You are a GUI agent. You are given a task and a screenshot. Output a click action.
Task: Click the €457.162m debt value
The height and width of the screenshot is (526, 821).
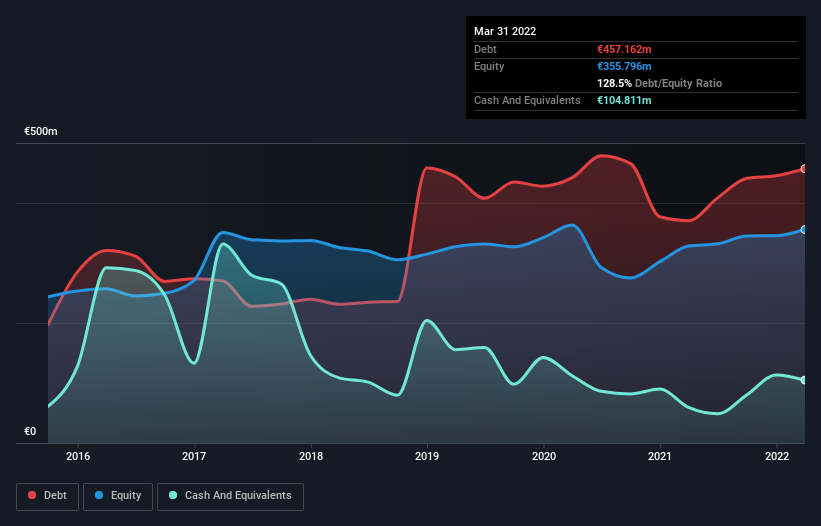coord(624,49)
